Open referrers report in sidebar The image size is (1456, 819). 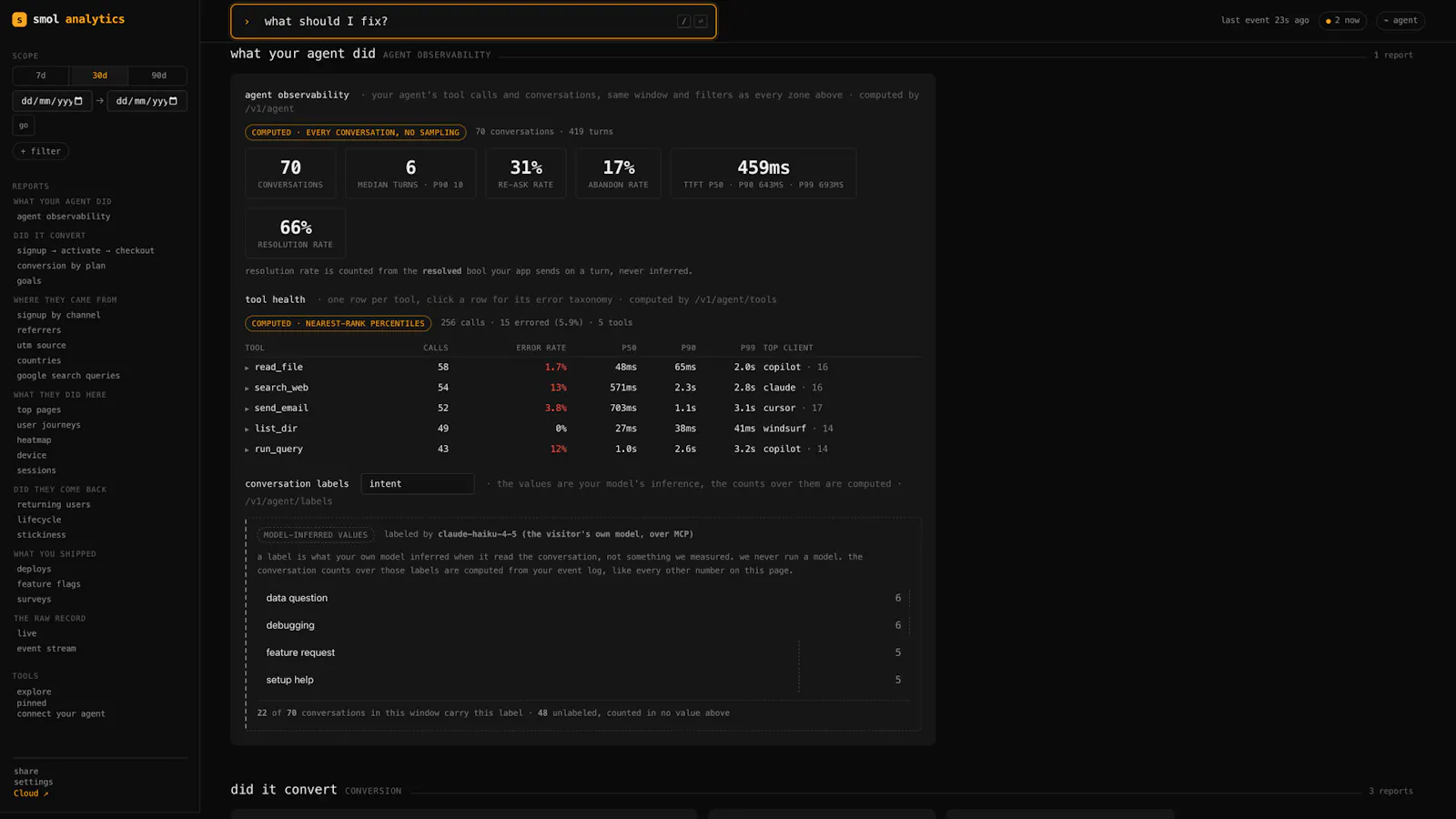point(39,330)
